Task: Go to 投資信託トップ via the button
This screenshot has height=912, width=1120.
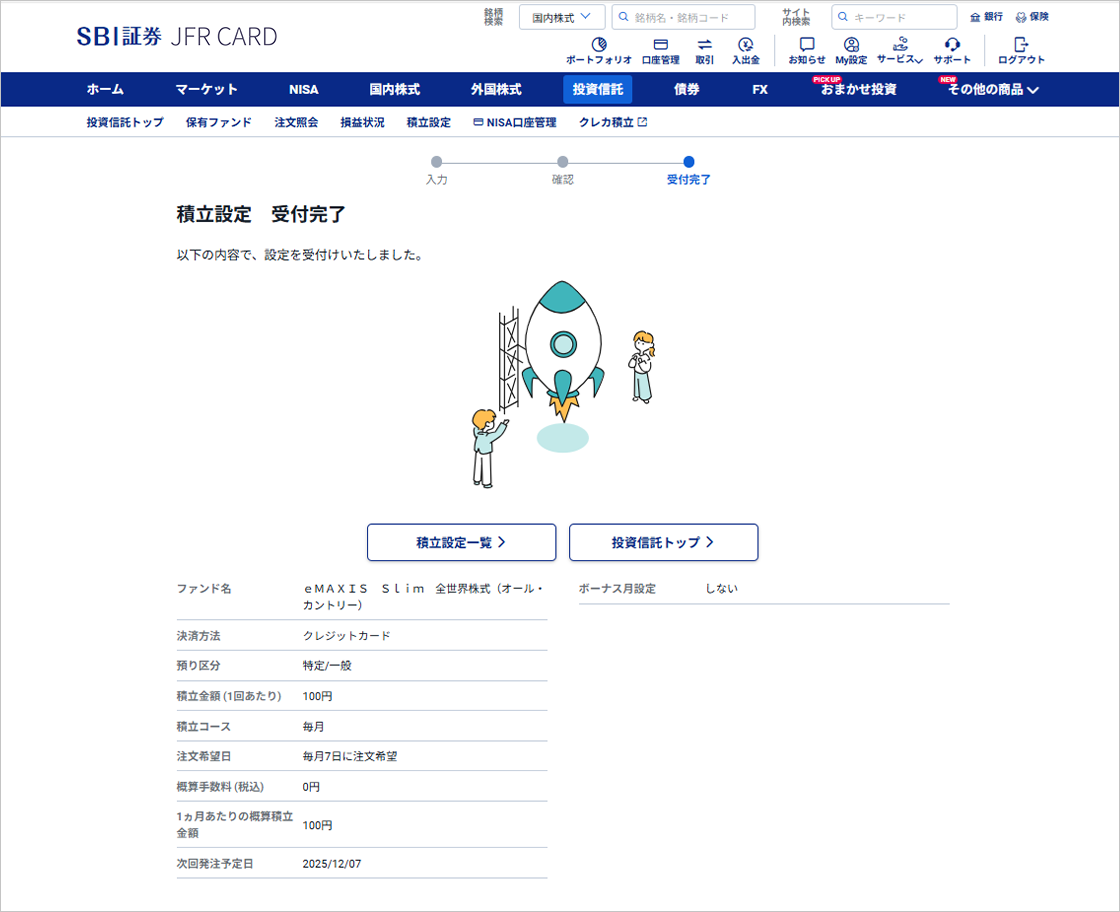Action: point(663,542)
